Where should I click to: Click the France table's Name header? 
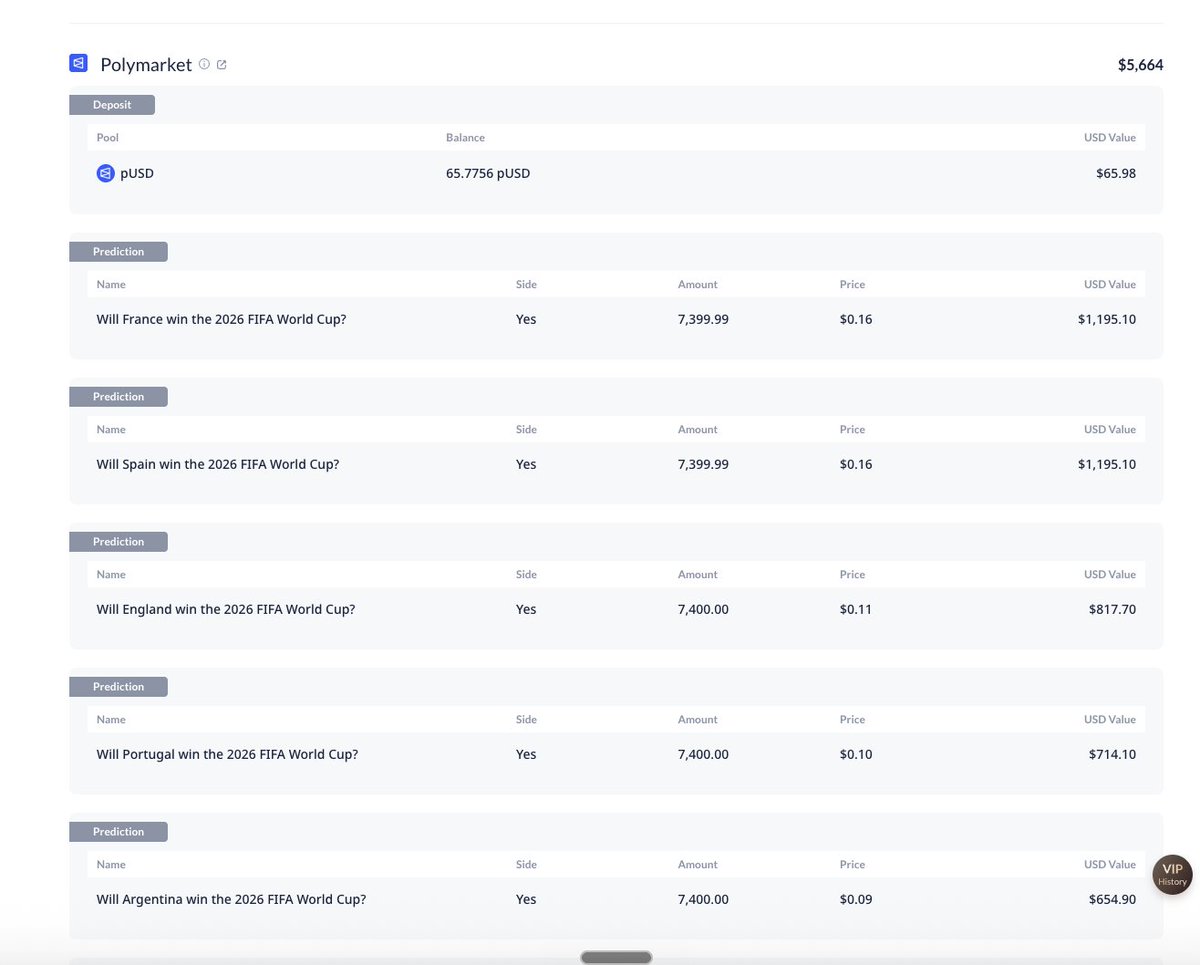click(111, 284)
